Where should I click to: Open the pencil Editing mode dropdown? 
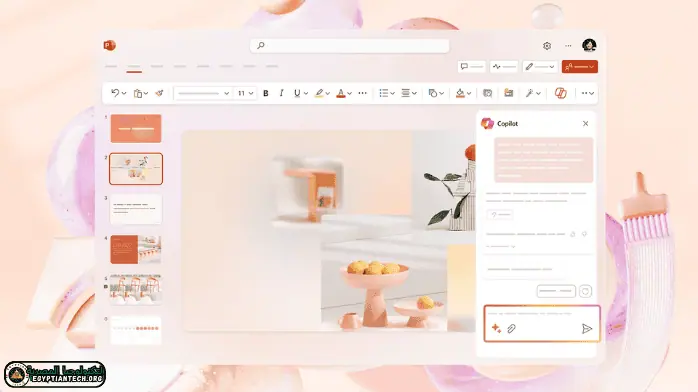point(540,67)
